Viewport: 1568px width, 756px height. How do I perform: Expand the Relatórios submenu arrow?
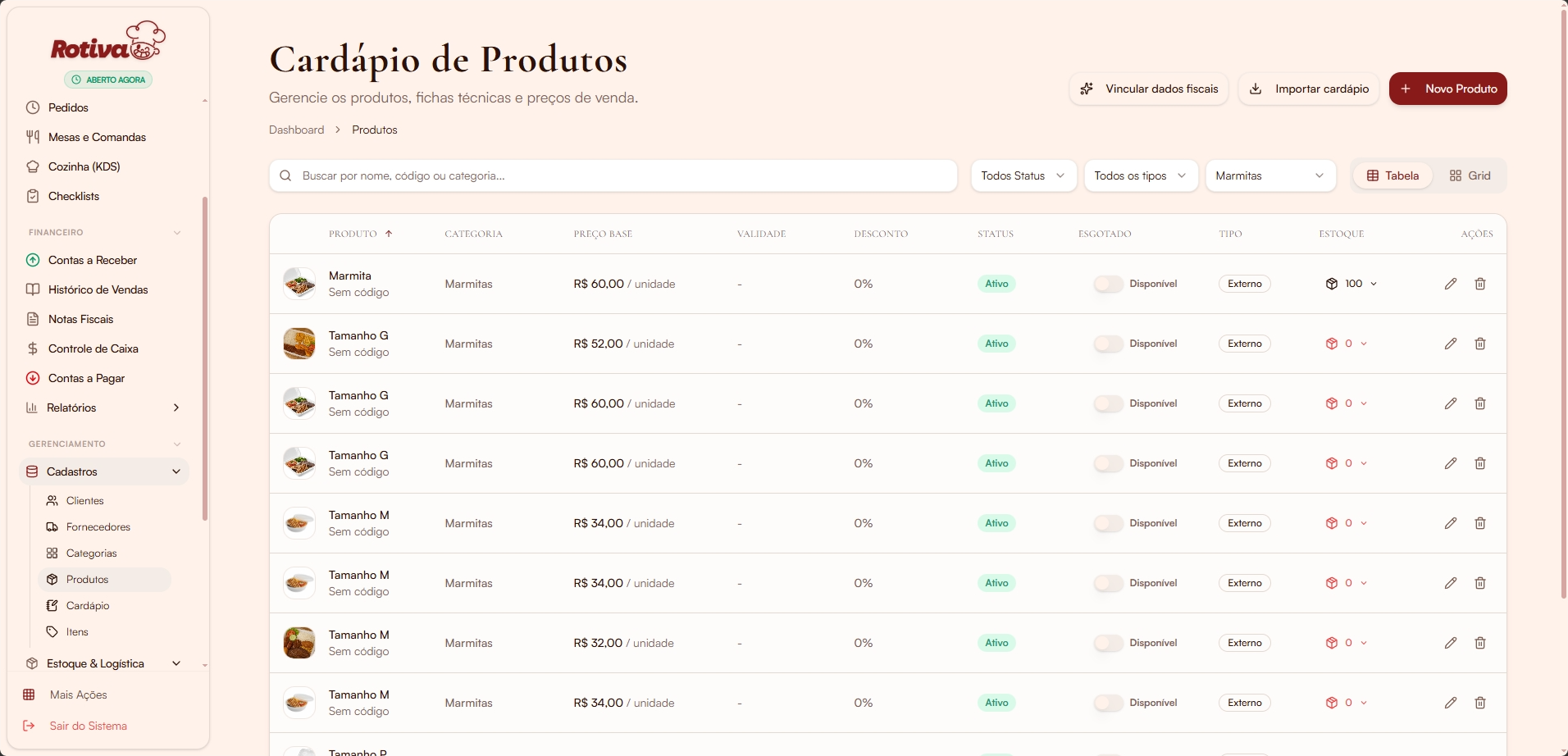[176, 408]
